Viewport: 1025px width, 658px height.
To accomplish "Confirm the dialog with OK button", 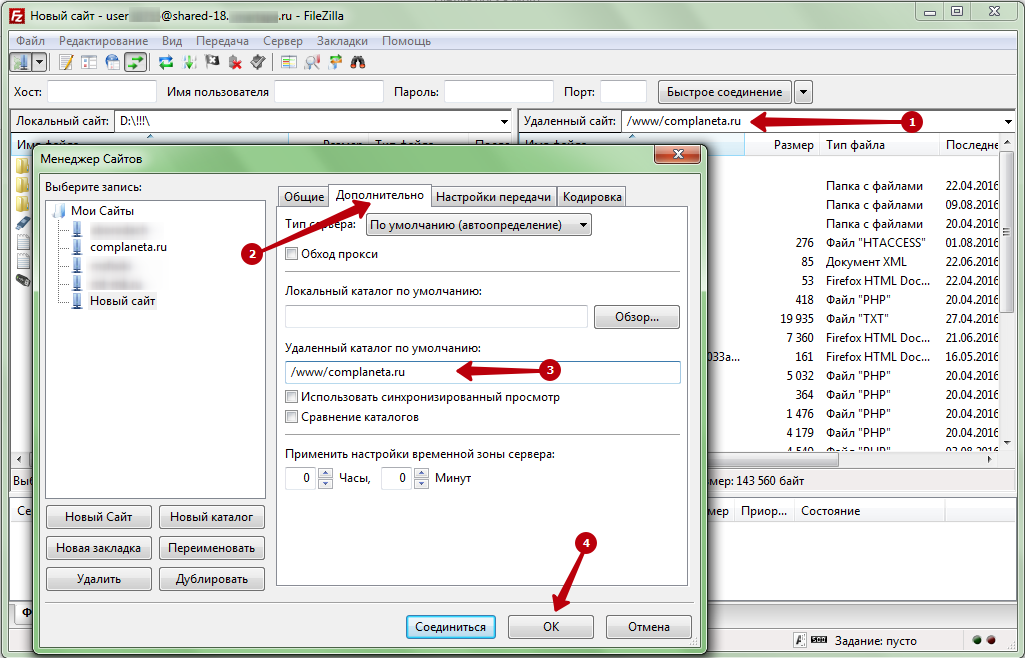I will (x=551, y=627).
